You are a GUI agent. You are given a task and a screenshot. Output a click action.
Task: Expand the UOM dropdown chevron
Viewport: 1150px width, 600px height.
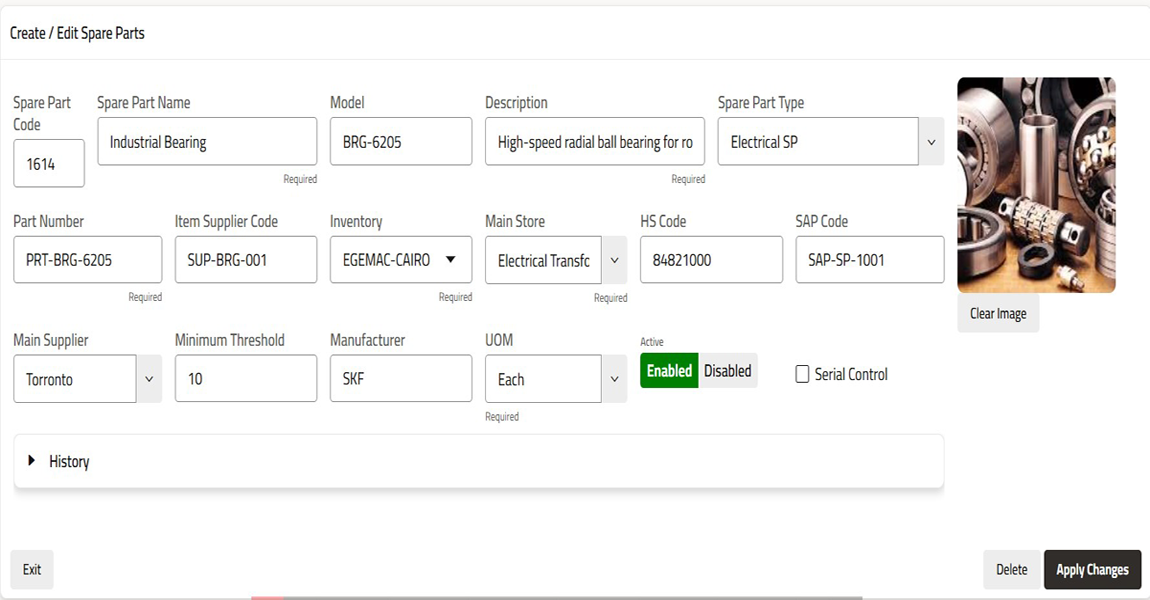pos(614,379)
